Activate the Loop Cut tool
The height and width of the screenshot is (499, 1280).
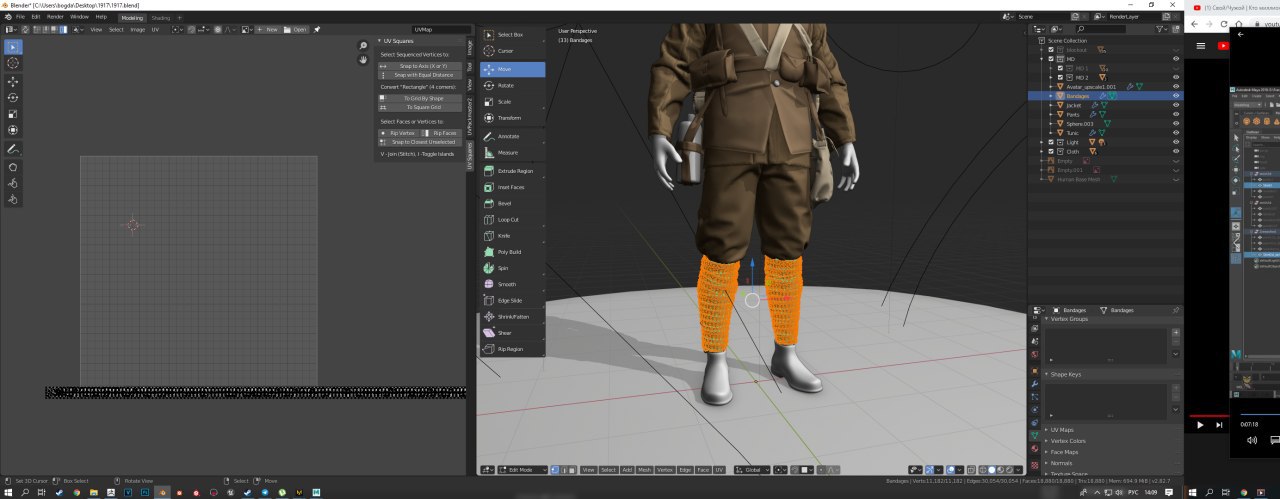[x=512, y=219]
